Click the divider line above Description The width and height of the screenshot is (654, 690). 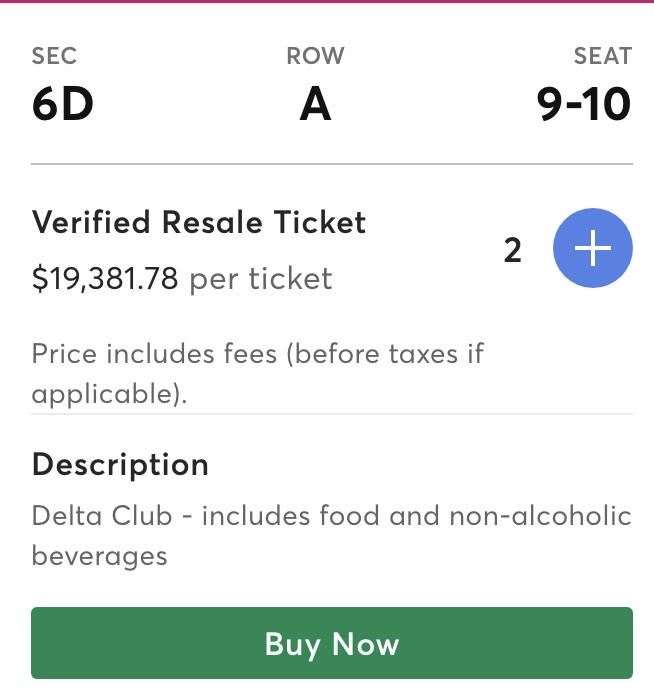pyautogui.click(x=332, y=413)
